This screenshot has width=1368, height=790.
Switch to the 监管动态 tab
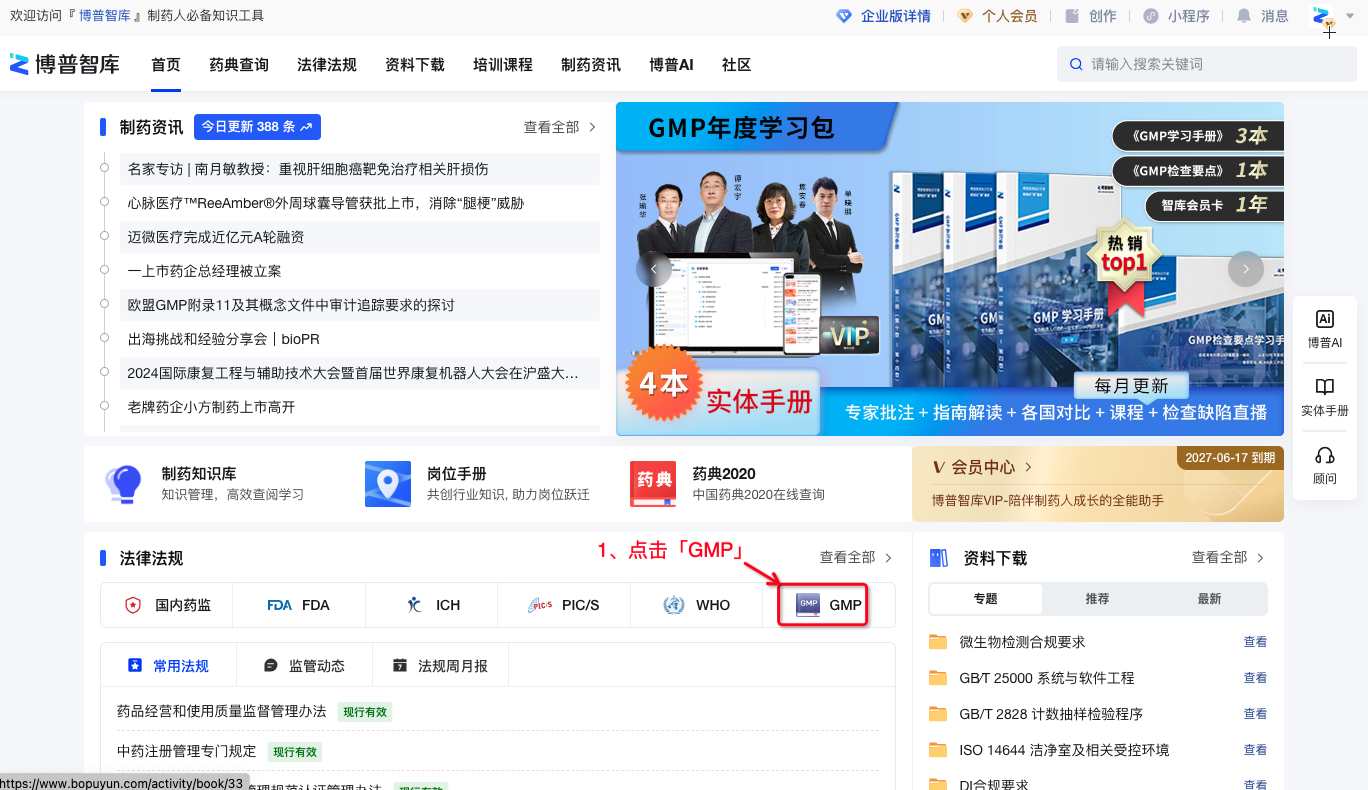coord(305,666)
